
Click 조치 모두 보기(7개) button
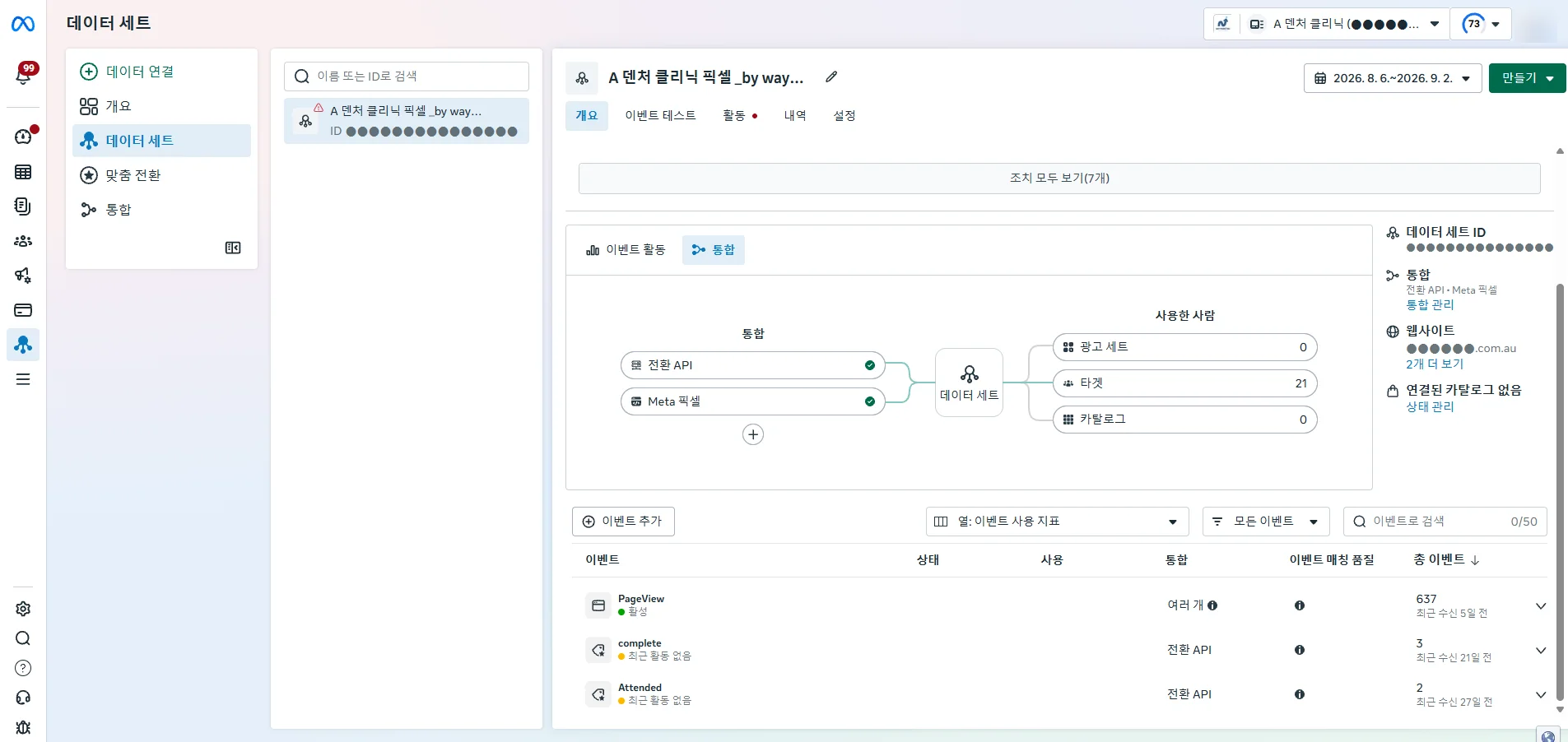tap(1059, 179)
